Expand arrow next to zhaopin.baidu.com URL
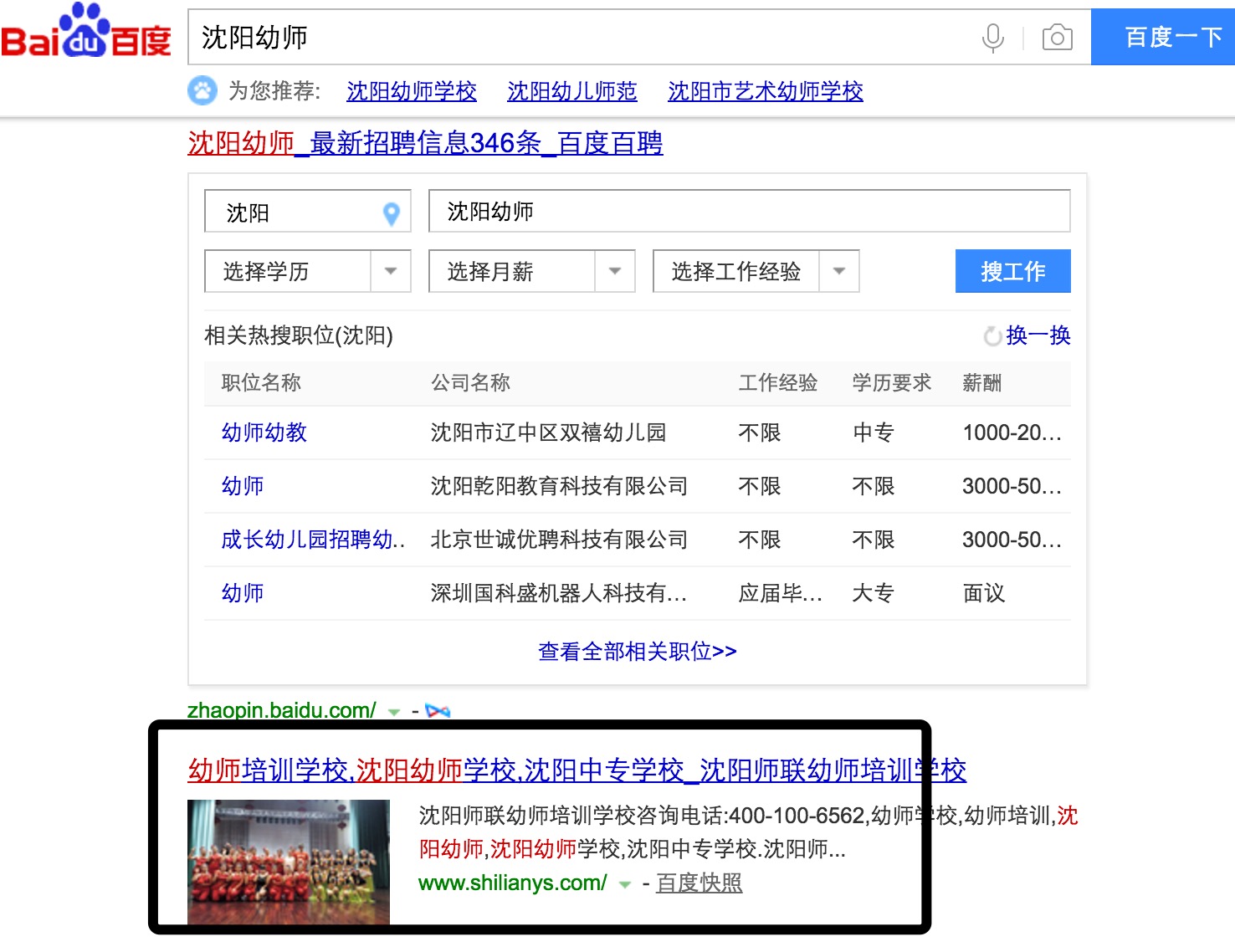Image resolution: width=1235 pixels, height=952 pixels. [x=394, y=712]
